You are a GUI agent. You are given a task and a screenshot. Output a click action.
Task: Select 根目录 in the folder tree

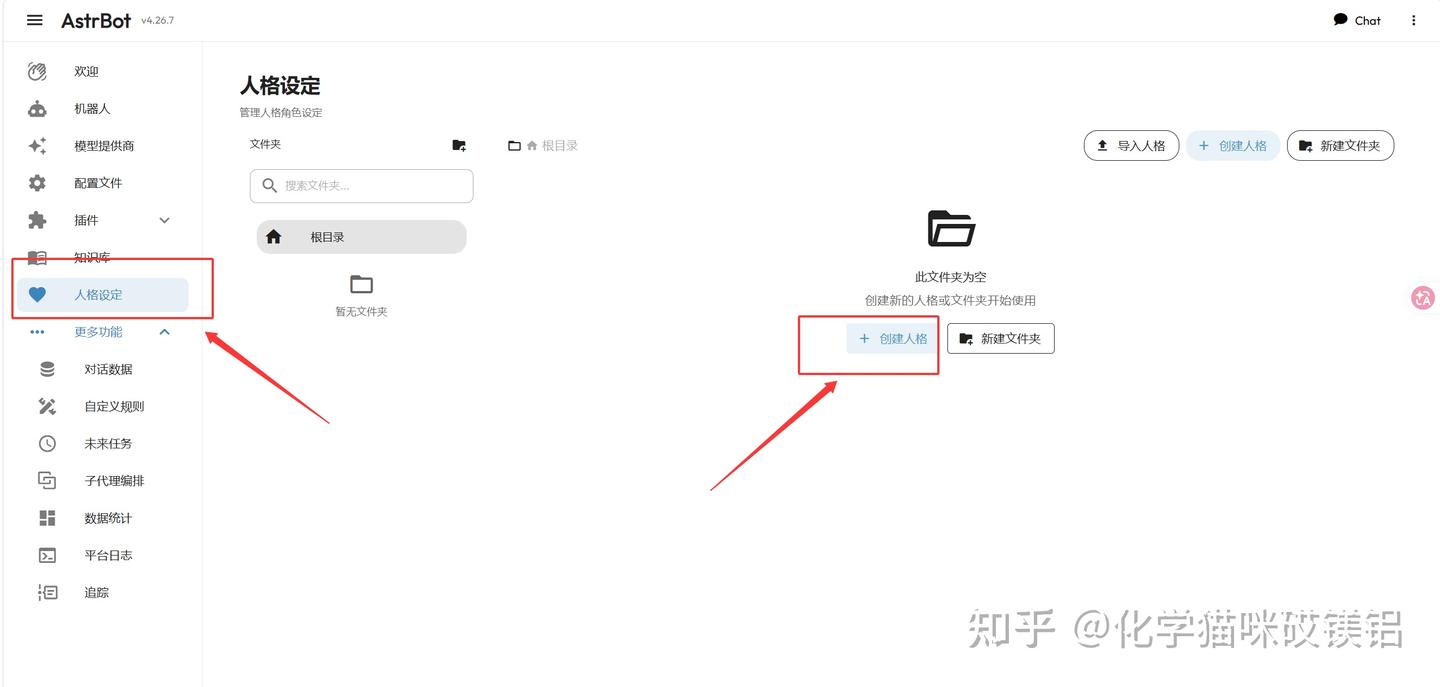pyautogui.click(x=361, y=237)
